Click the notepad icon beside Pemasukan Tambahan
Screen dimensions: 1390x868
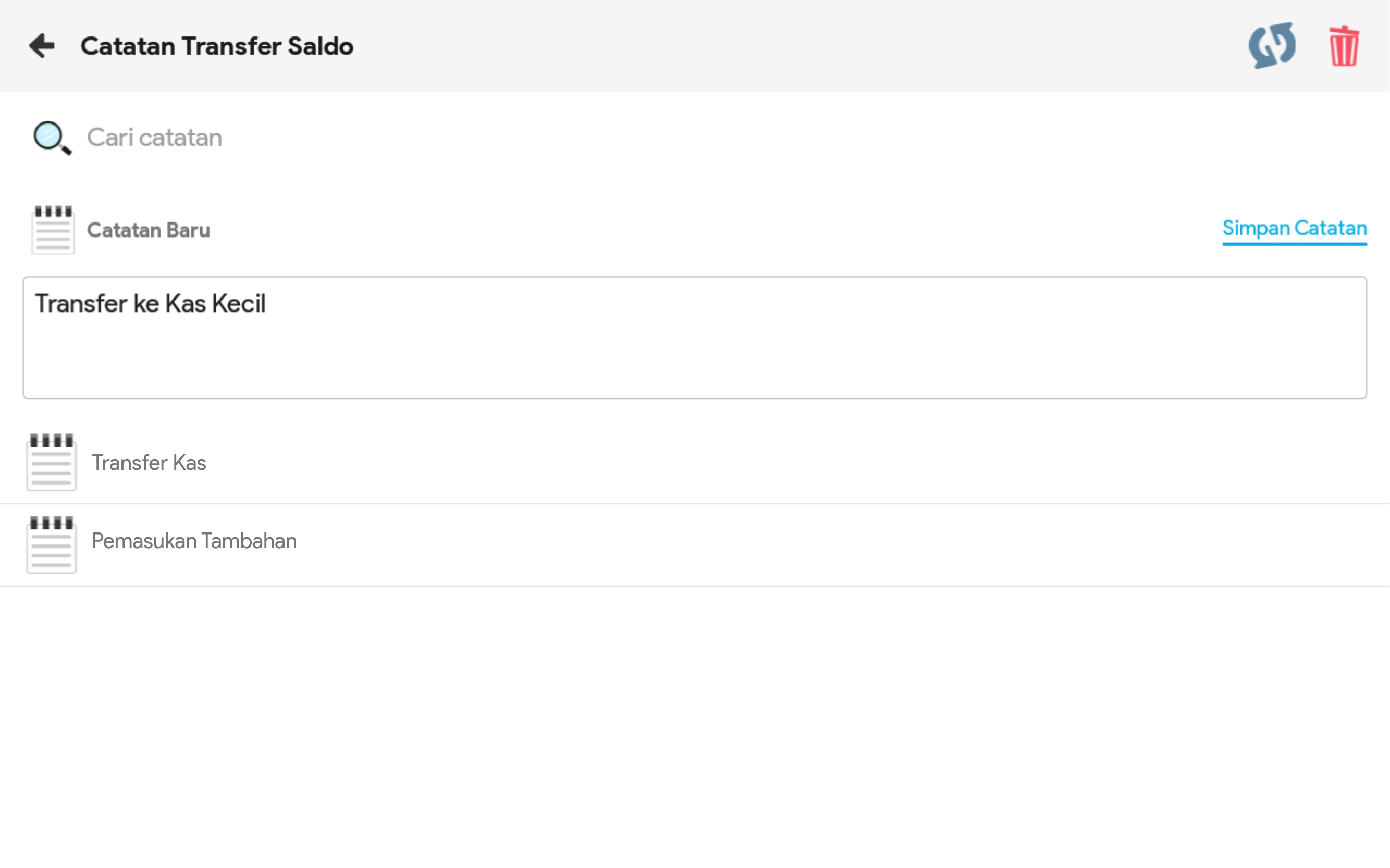(x=52, y=543)
